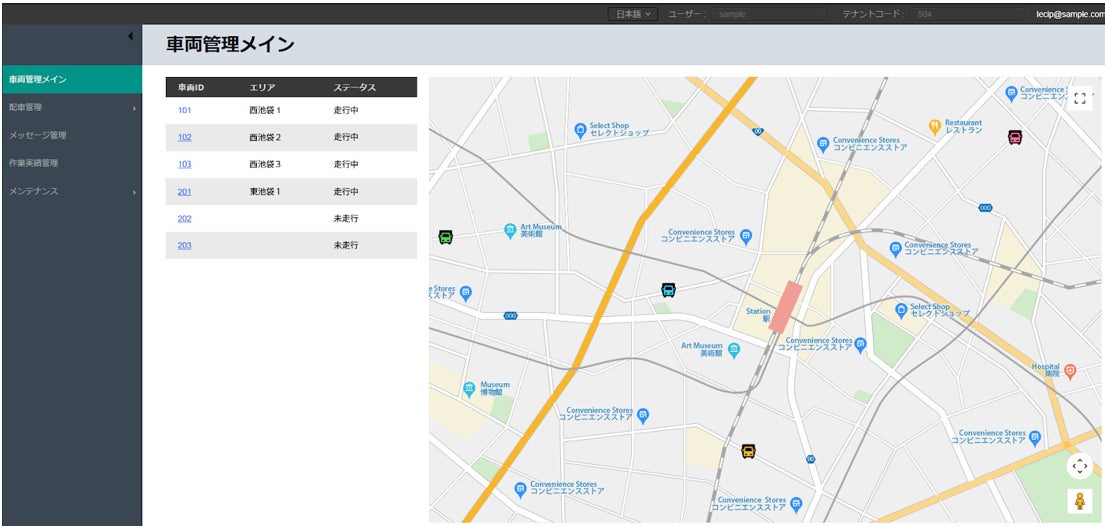The width and height of the screenshot is (1105, 526).
Task: Click the エリア column header
Action: 262,87
